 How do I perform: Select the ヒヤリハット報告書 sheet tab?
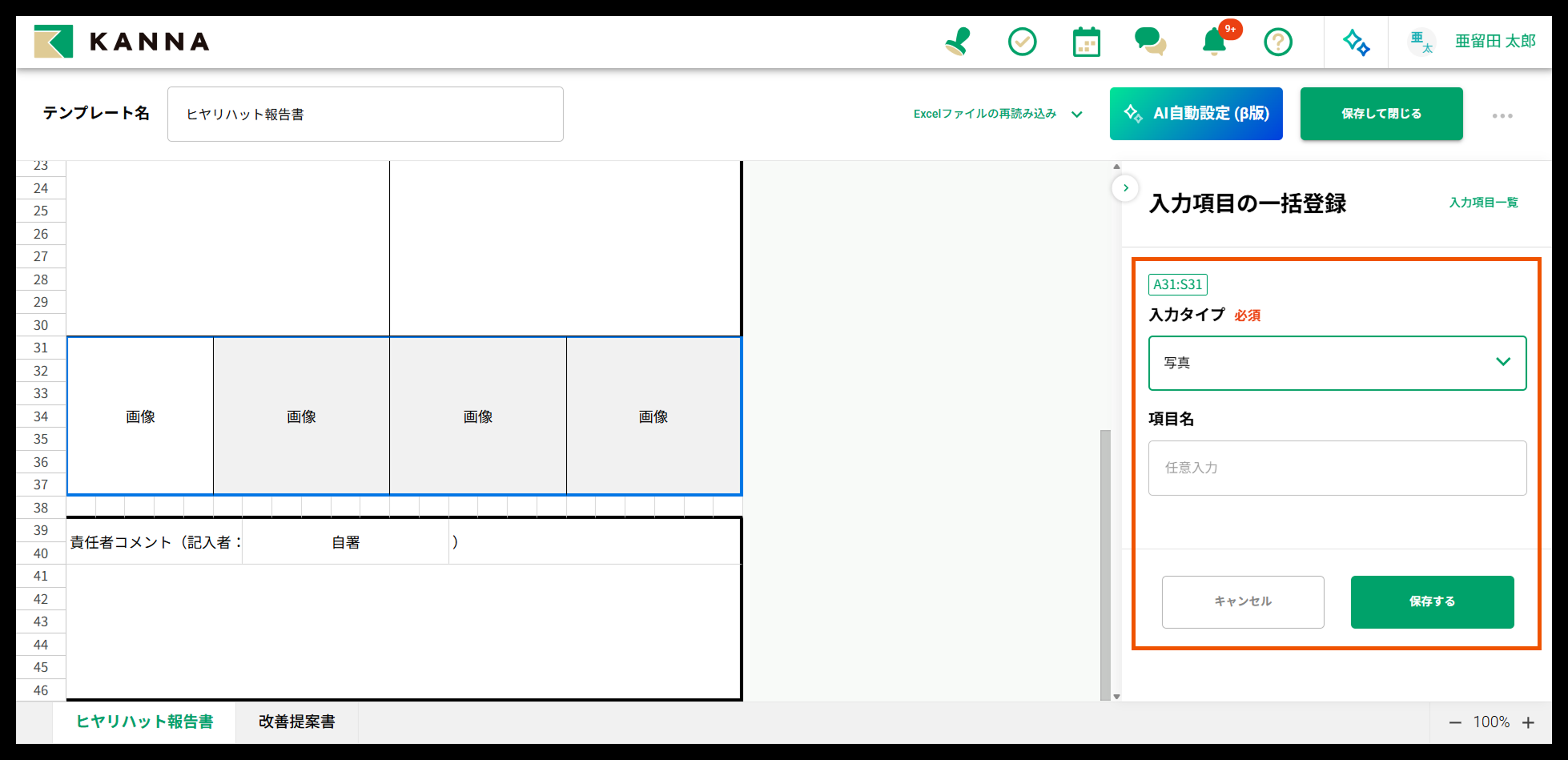(144, 722)
